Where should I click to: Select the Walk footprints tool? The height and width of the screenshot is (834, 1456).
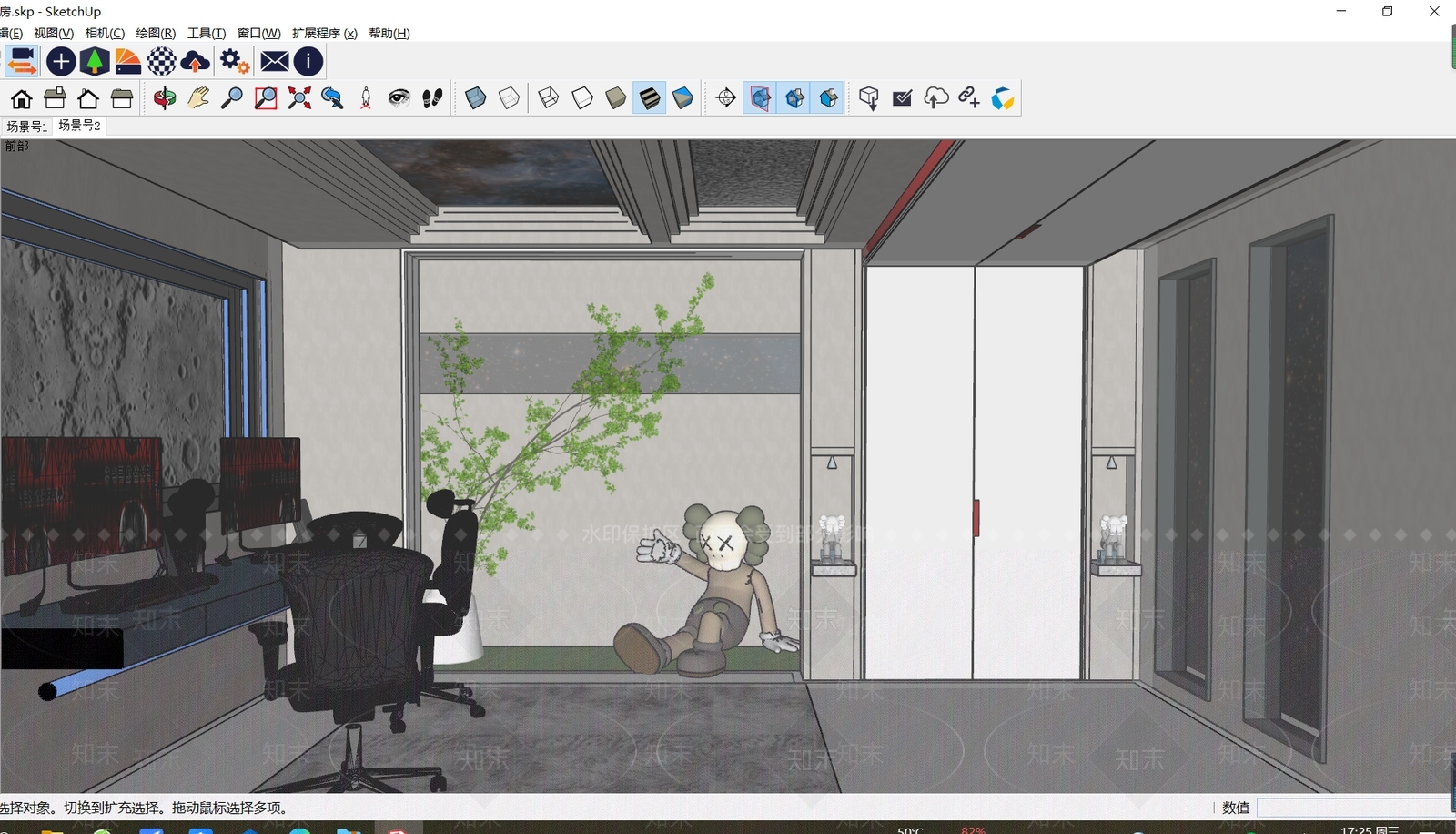click(432, 98)
